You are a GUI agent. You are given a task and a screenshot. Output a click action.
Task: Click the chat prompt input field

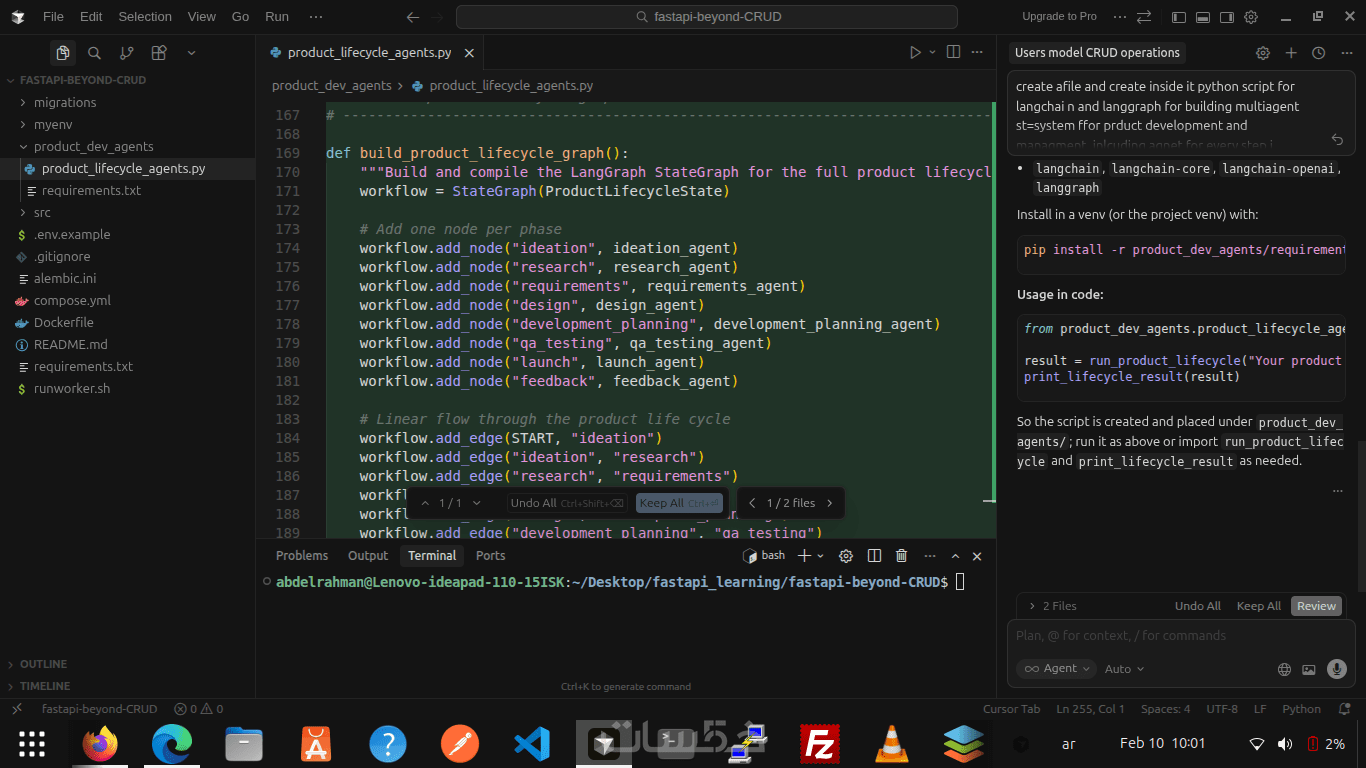pyautogui.click(x=1180, y=636)
